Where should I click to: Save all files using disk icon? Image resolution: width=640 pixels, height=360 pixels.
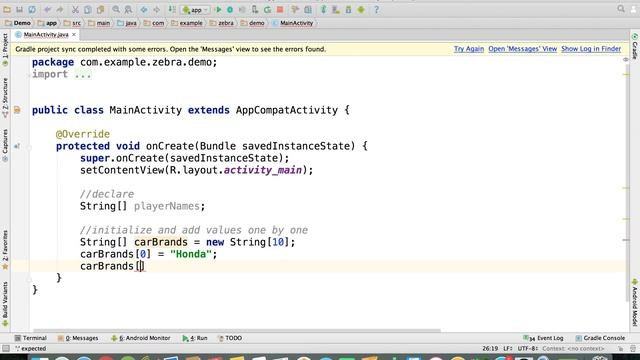19,9
